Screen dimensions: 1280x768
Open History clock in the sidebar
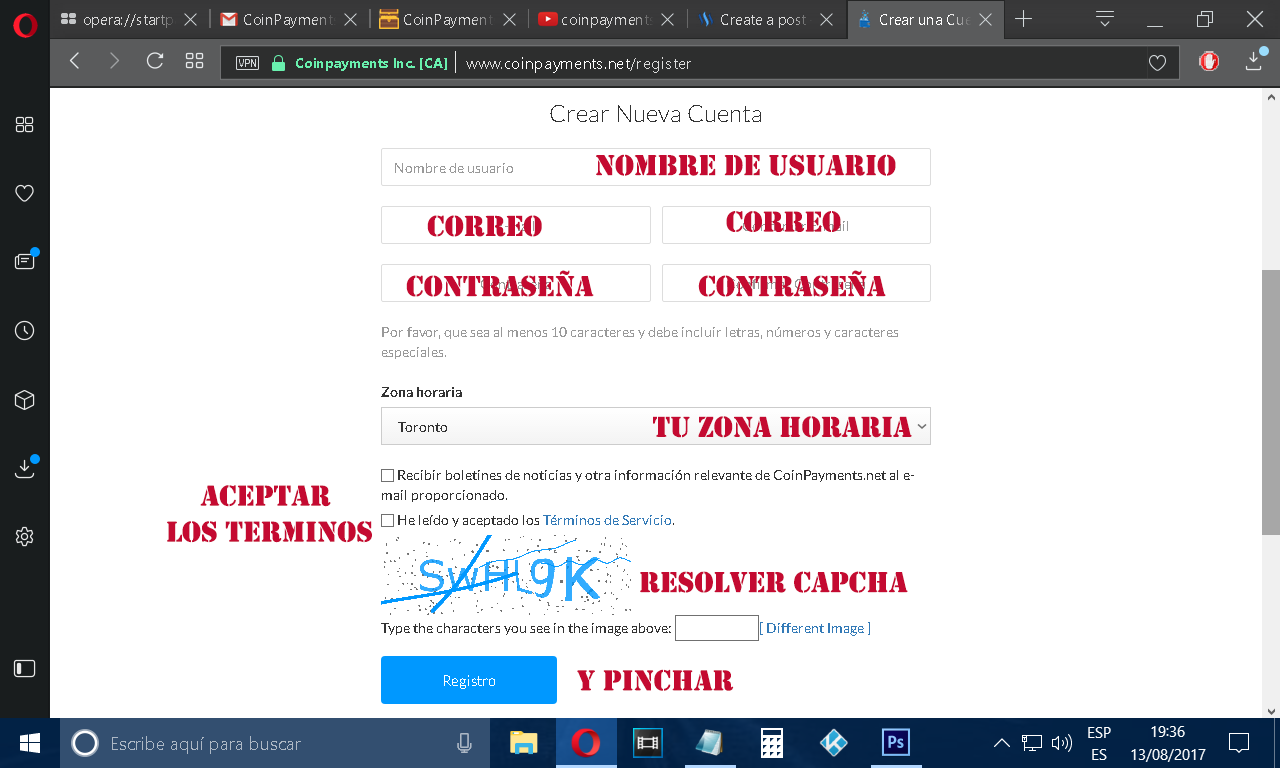[25, 330]
